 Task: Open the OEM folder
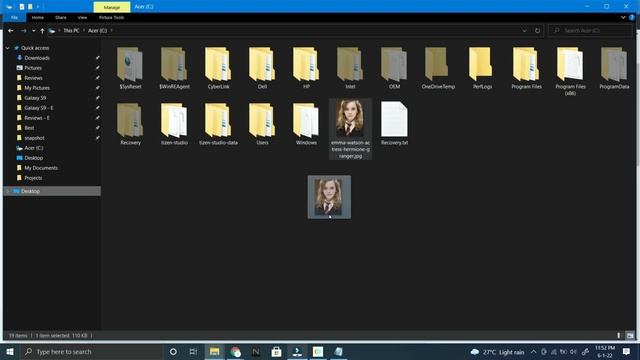tap(394, 68)
